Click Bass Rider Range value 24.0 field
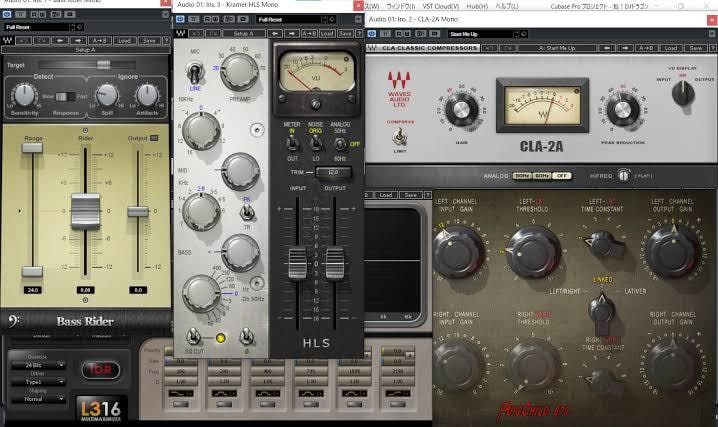Image resolution: width=718 pixels, height=427 pixels. point(33,290)
